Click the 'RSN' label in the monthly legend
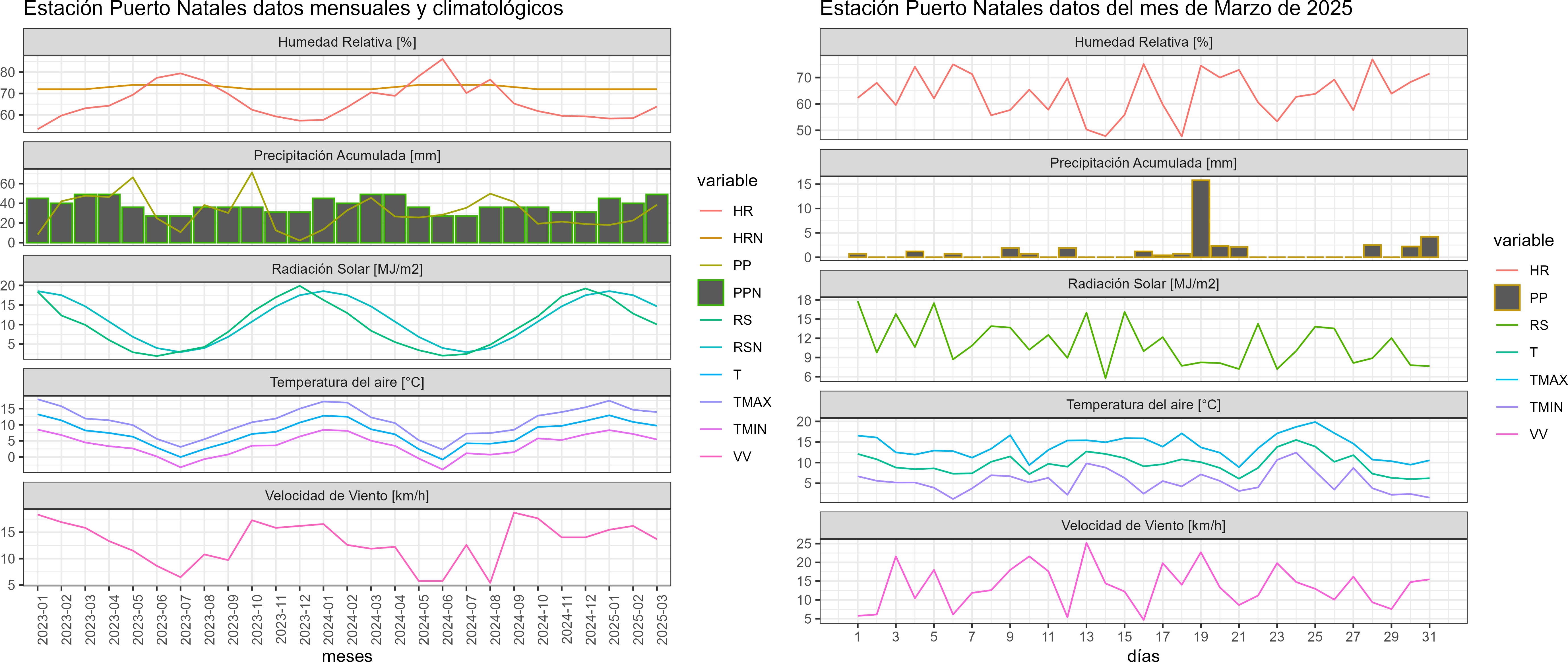Viewport: 1568px width, 662px height. (747, 347)
